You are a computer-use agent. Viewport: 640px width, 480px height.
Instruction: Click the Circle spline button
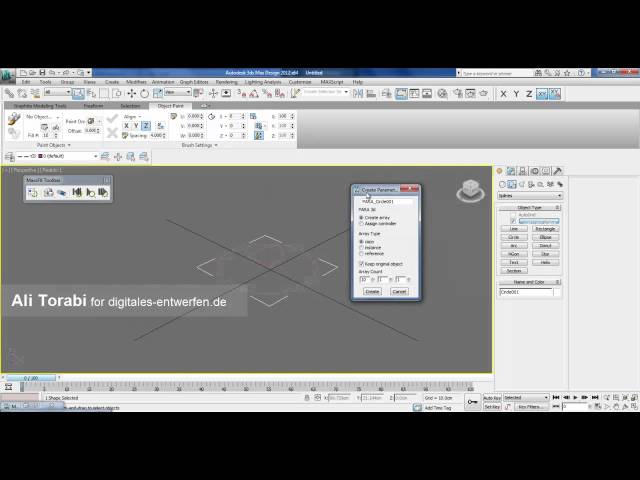514,237
